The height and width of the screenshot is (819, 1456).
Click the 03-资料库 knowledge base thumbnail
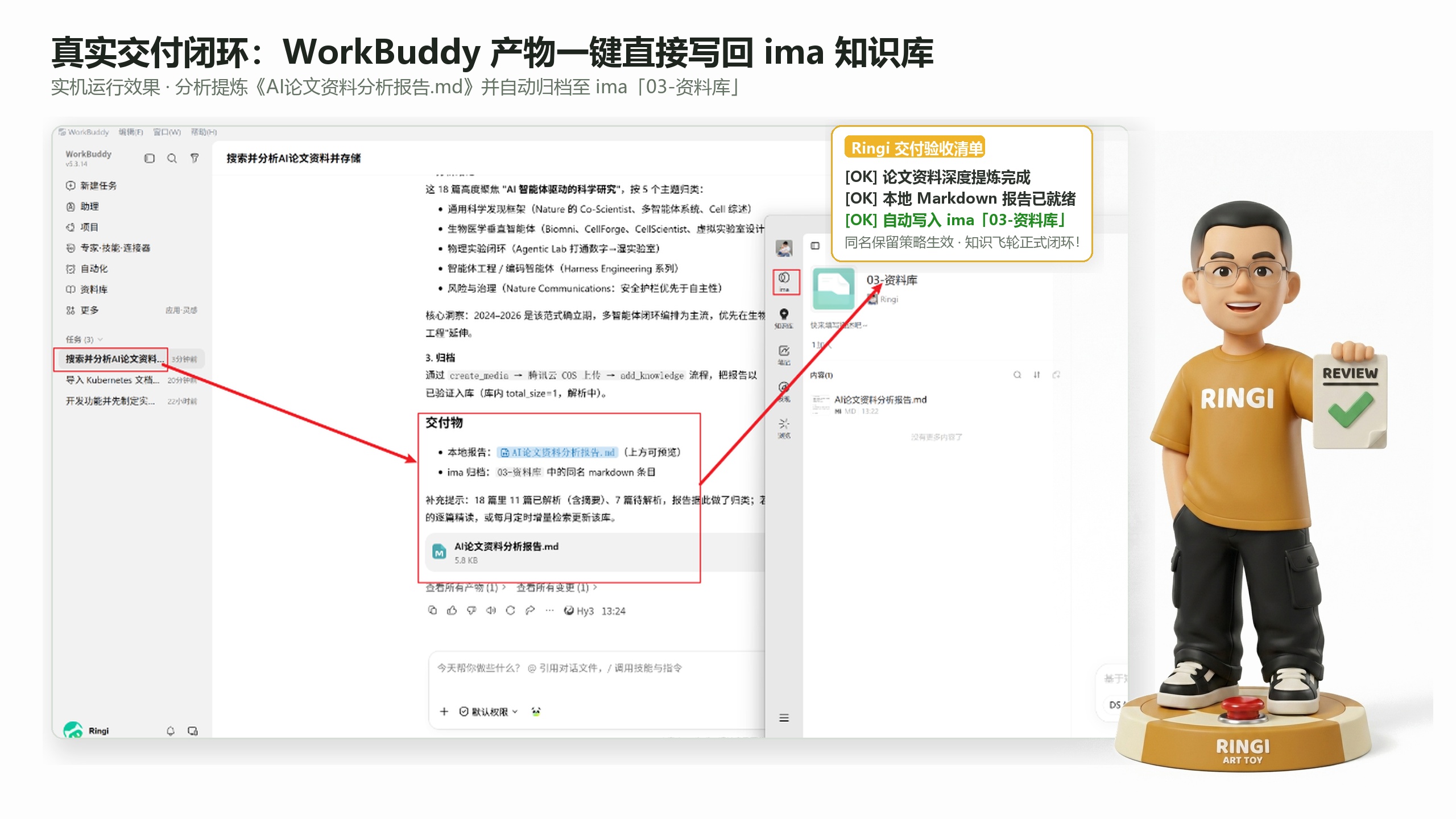[833, 288]
